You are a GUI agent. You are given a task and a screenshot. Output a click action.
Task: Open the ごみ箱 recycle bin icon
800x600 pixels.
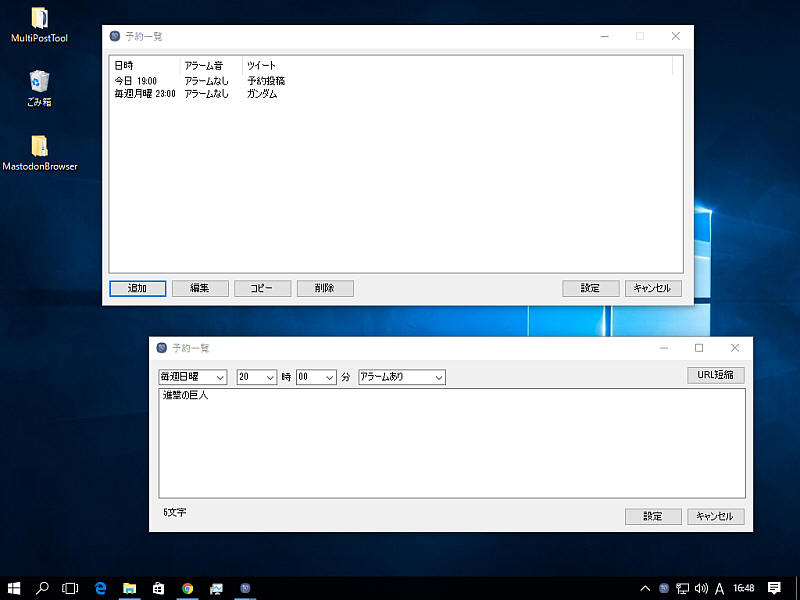[39, 88]
